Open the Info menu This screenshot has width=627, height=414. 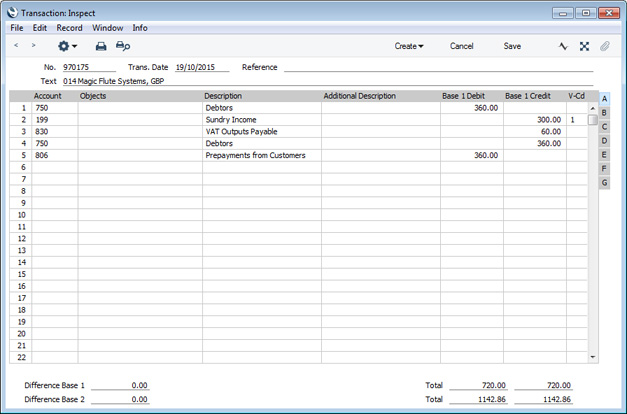point(140,28)
